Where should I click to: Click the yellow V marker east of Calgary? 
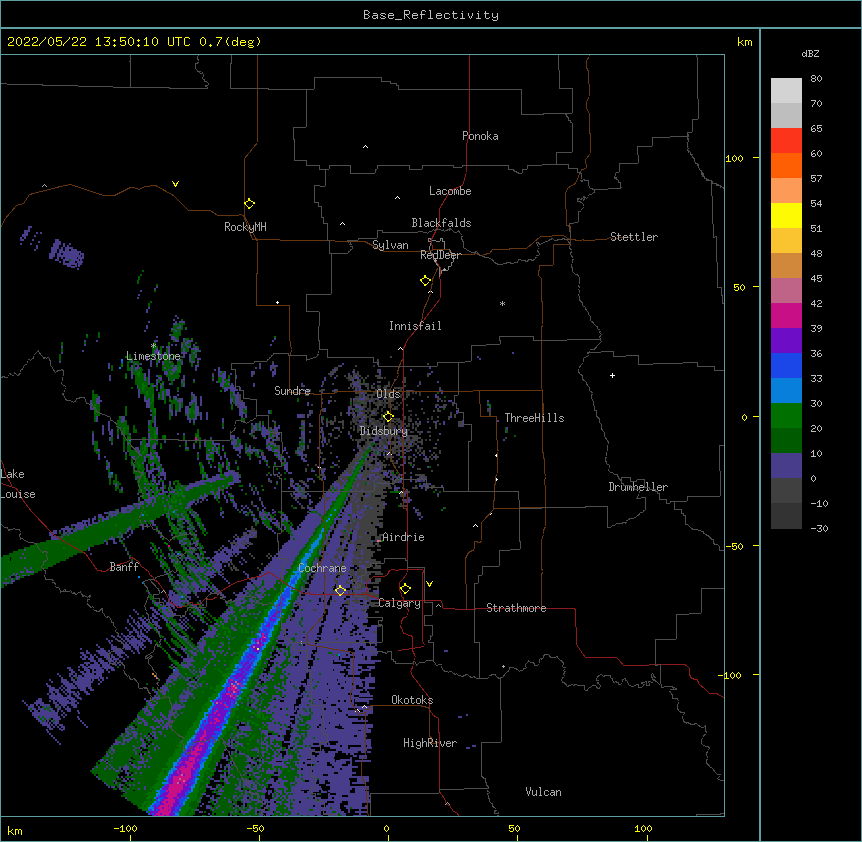429,584
